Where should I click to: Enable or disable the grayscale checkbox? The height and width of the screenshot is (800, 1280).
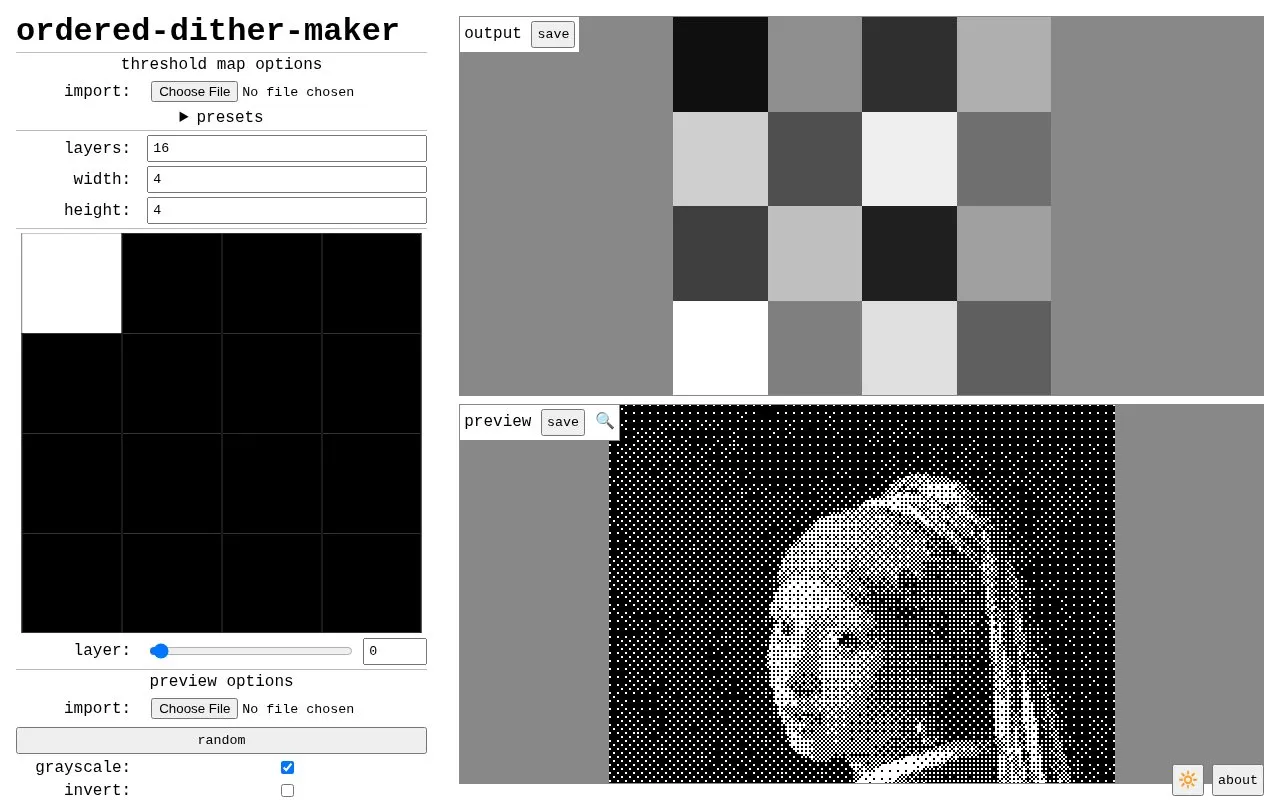coord(287,767)
